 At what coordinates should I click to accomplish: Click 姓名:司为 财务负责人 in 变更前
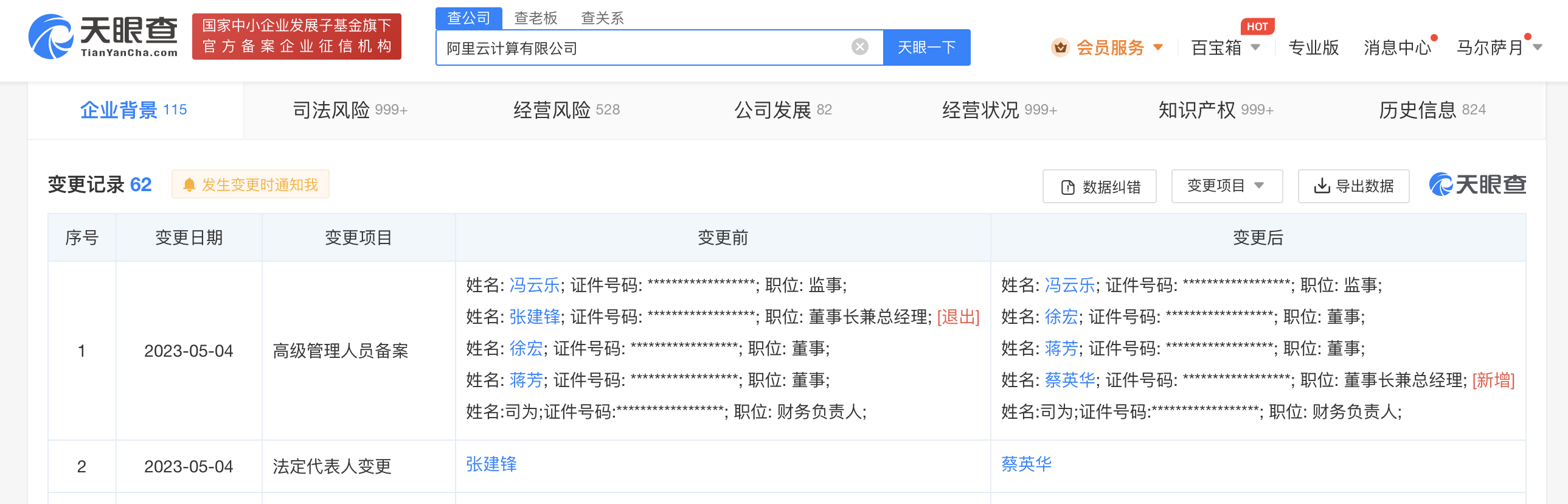coord(666,412)
